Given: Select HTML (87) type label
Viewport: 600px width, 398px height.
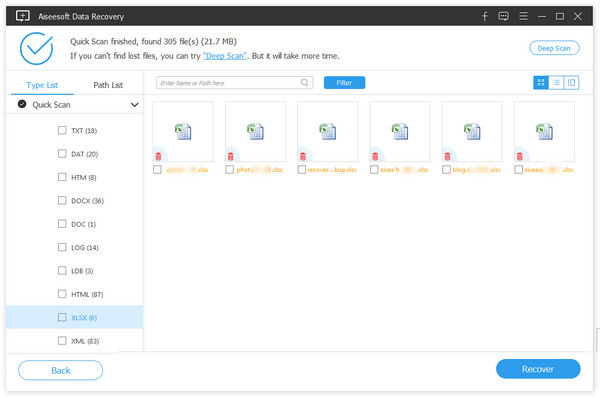Looking at the screenshot, I should [x=87, y=294].
